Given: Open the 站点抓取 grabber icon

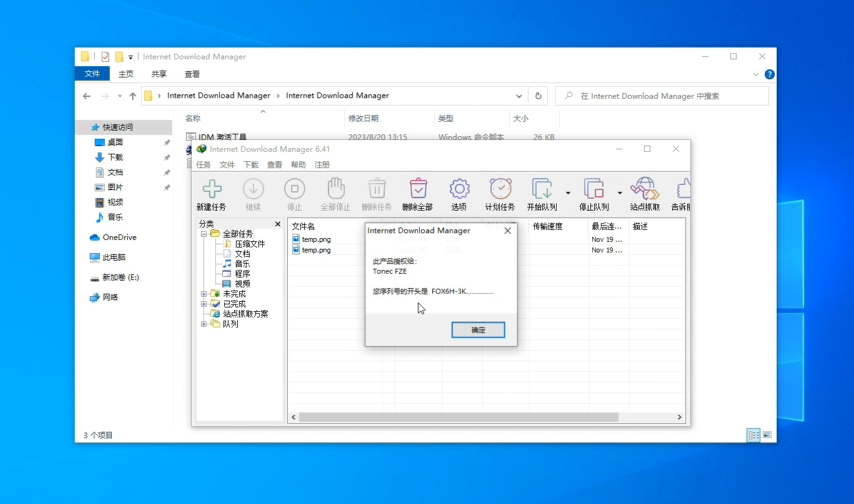Looking at the screenshot, I should (645, 189).
